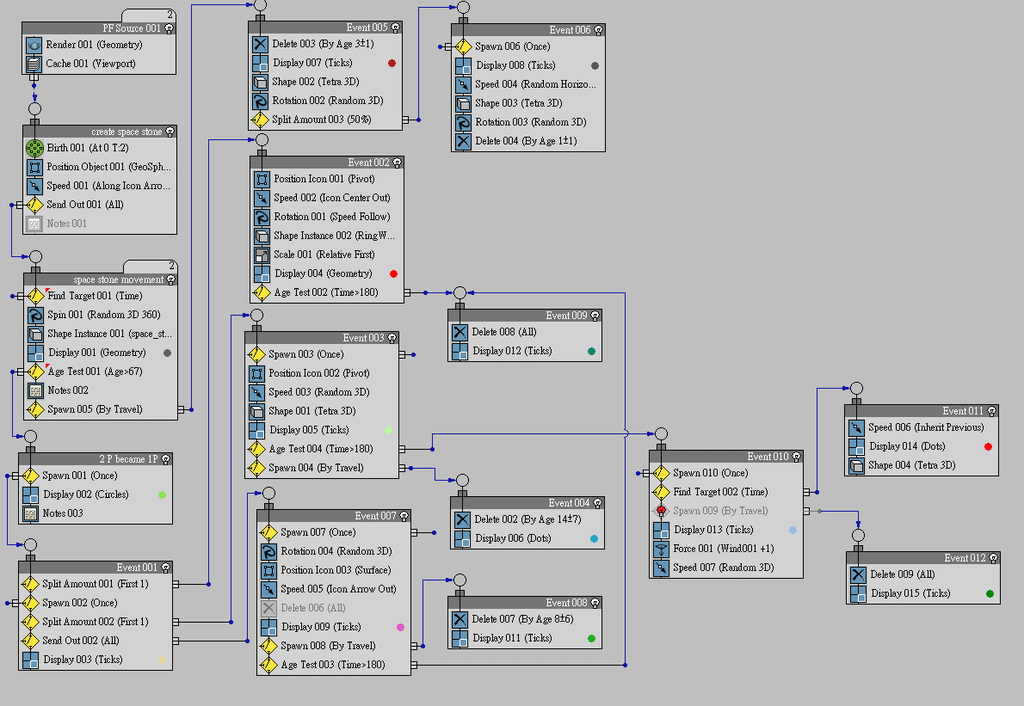Toggle the PF Source 001 lightbulb

[169, 29]
